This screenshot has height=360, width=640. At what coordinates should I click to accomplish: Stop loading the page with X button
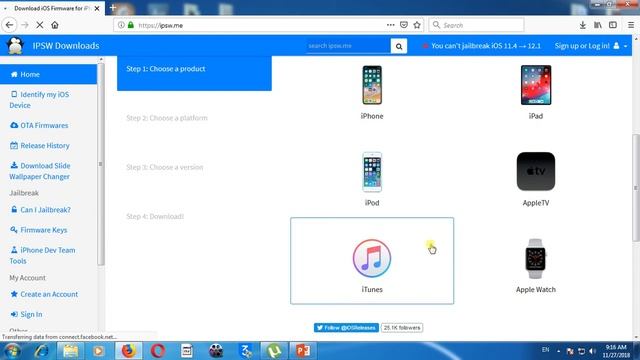40,25
